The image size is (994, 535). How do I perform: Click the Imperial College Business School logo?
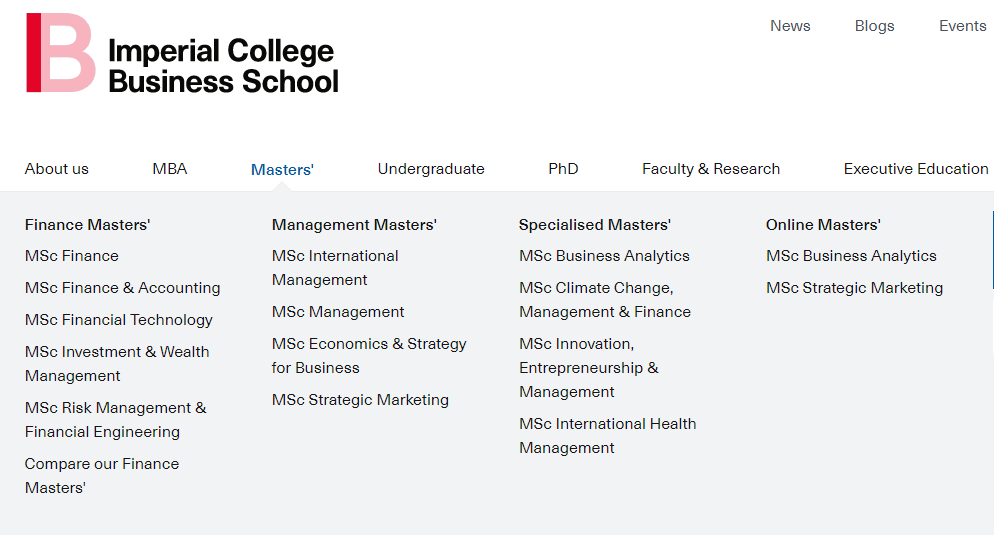183,53
